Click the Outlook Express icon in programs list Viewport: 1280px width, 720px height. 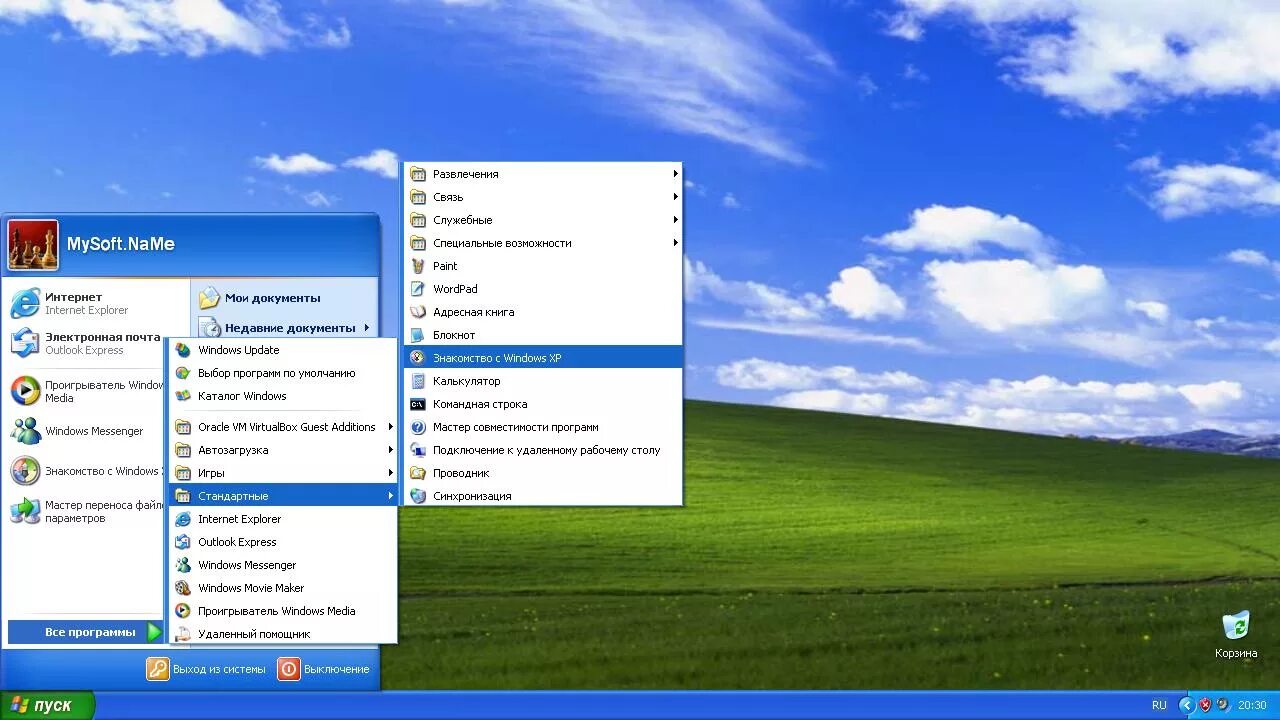pyautogui.click(x=183, y=542)
